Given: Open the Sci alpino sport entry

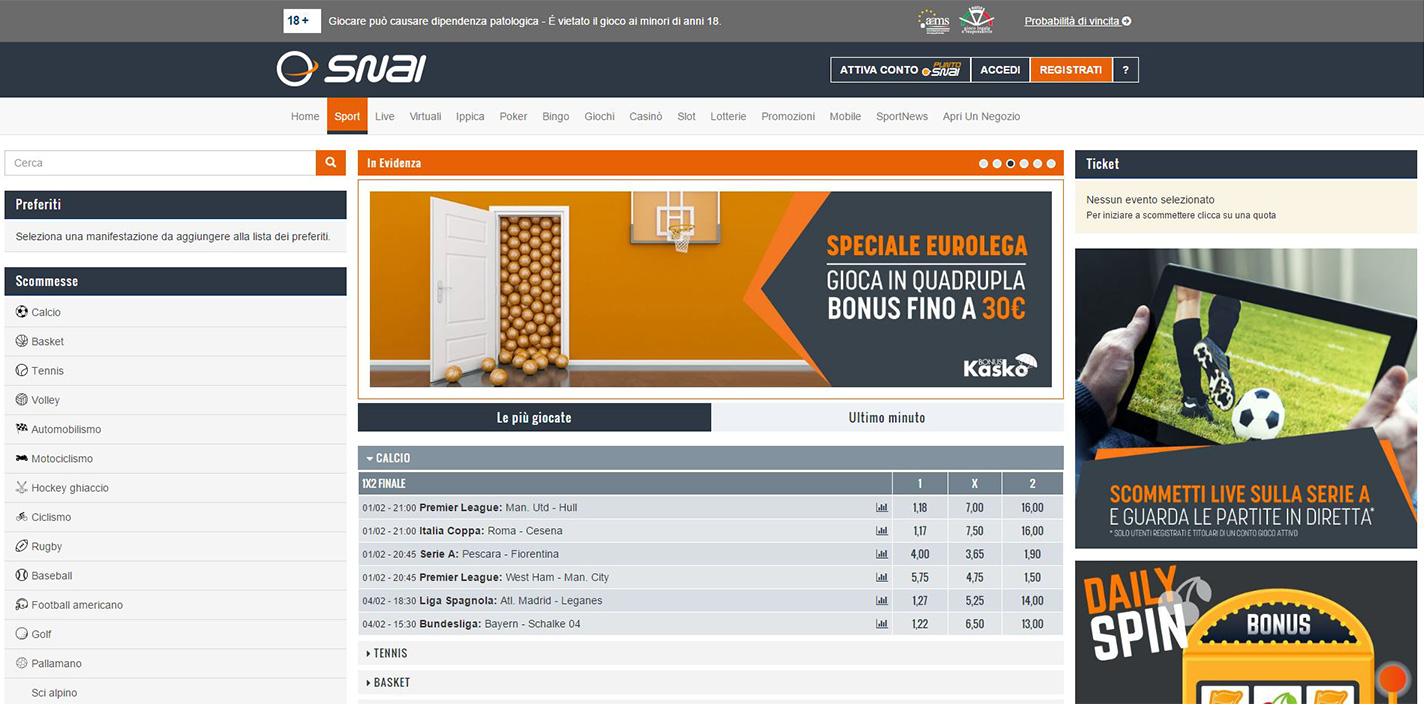Looking at the screenshot, I should coord(175,693).
